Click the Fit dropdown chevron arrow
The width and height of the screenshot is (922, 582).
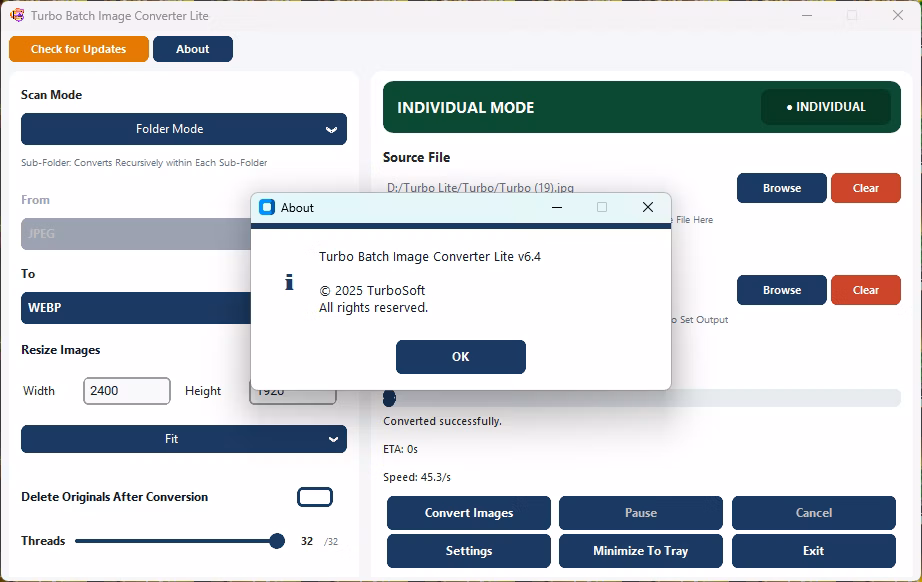pos(333,439)
